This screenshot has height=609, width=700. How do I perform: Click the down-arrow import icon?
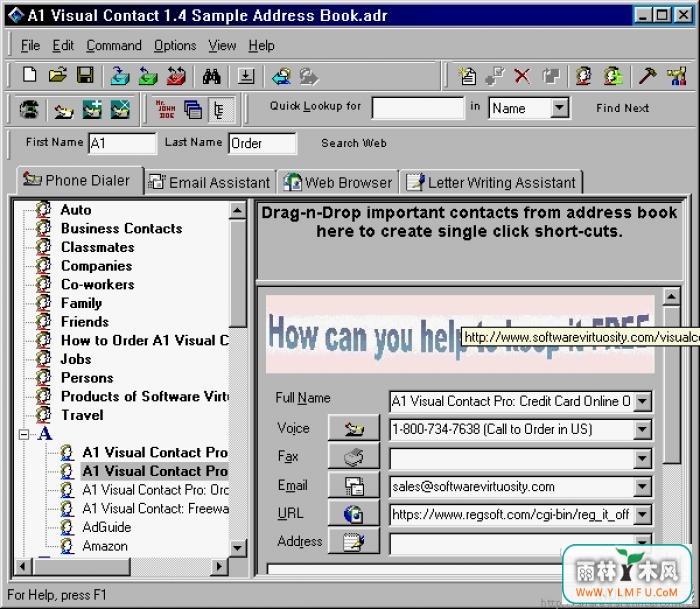[x=246, y=76]
